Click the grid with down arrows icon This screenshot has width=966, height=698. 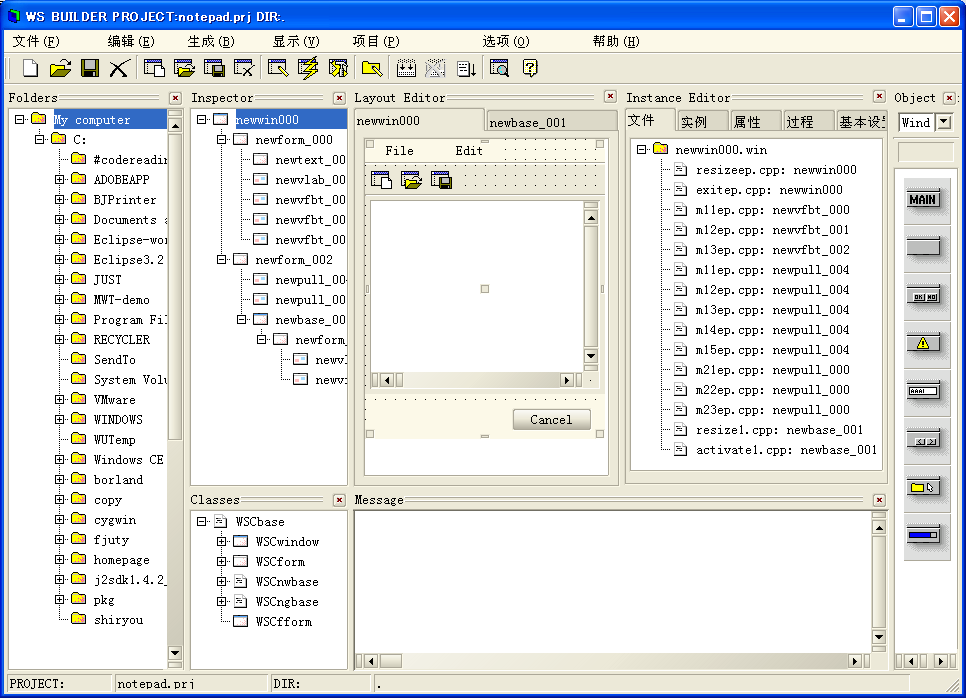[406, 68]
